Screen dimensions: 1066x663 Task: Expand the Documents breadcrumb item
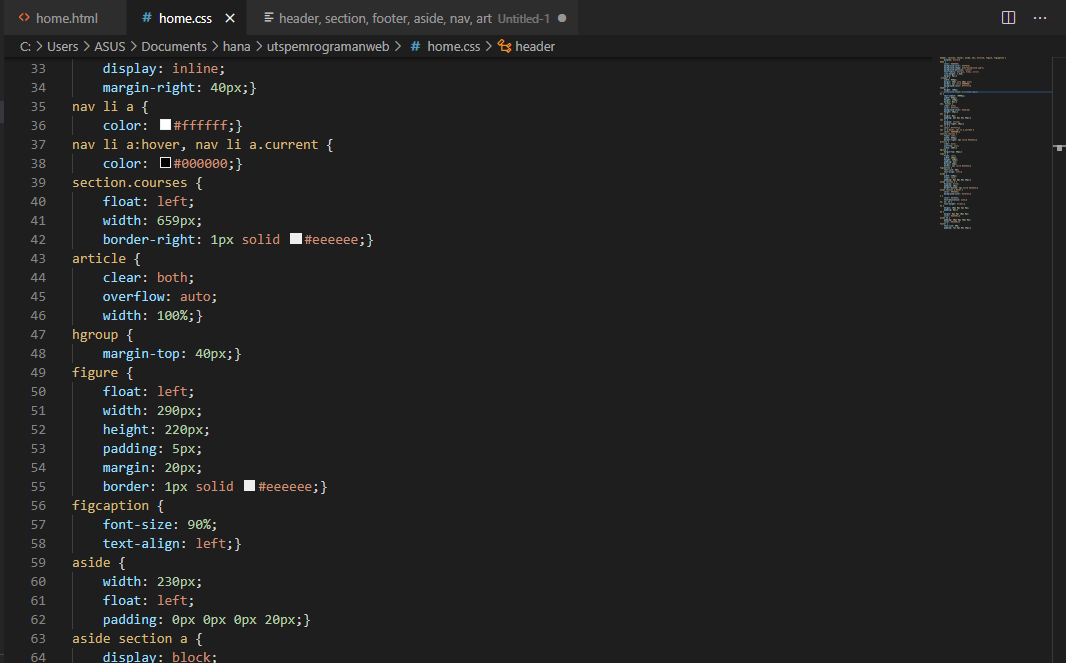click(x=174, y=46)
